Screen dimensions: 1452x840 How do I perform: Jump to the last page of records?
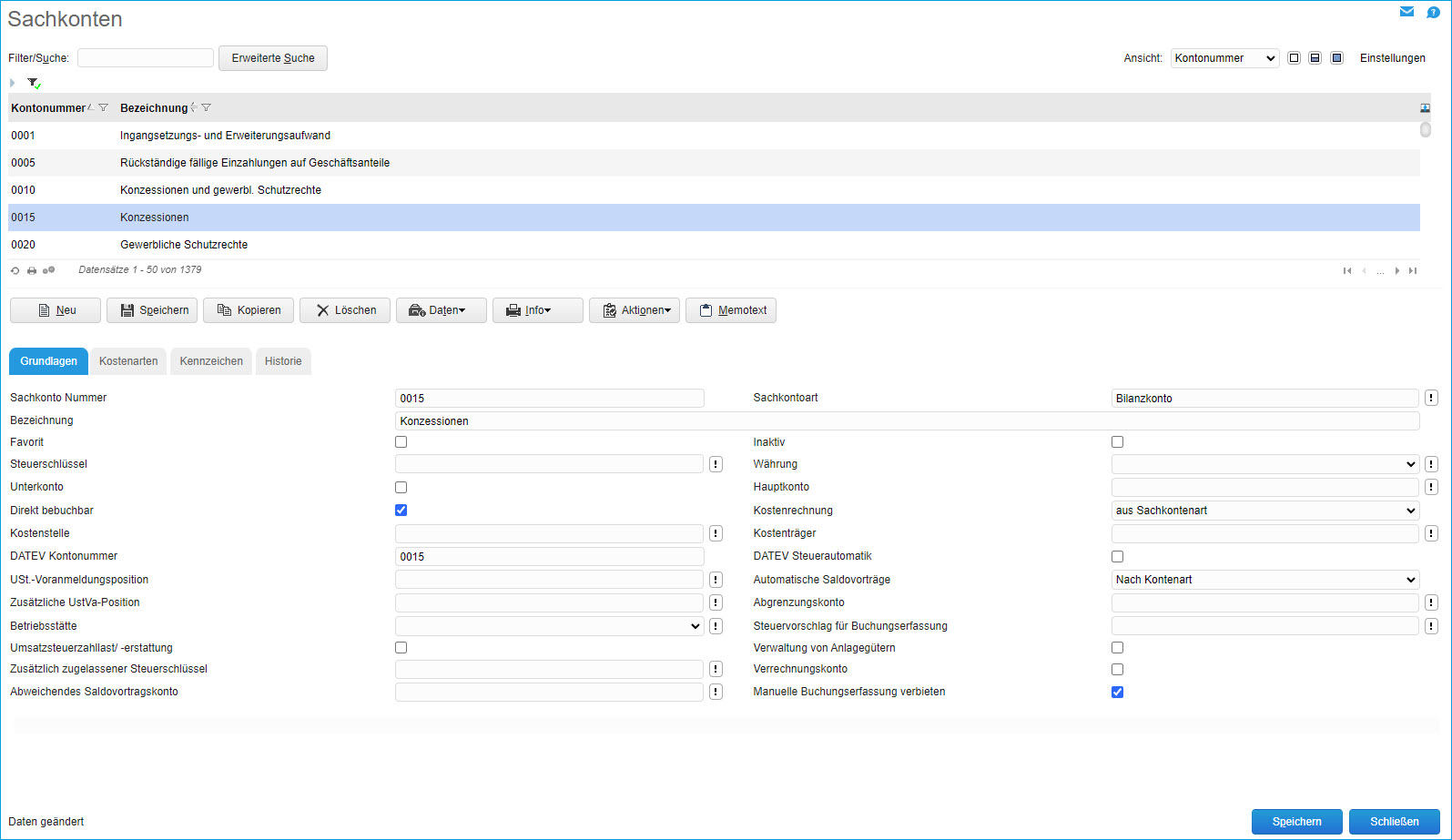1413,270
